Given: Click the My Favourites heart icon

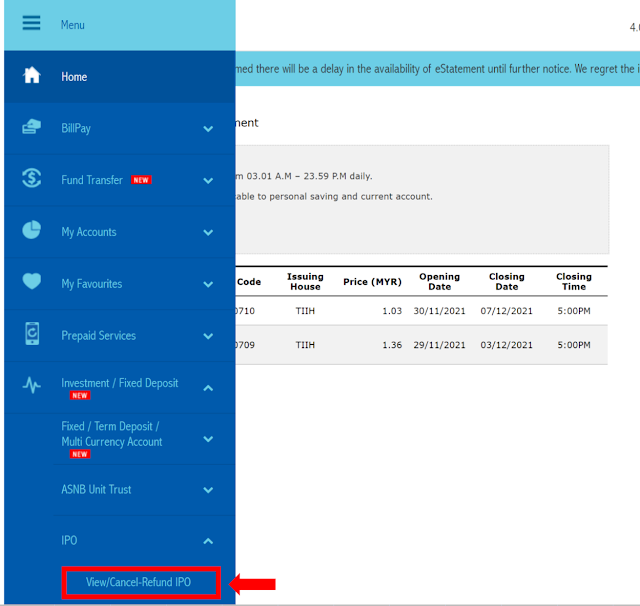Looking at the screenshot, I should pos(31,281).
